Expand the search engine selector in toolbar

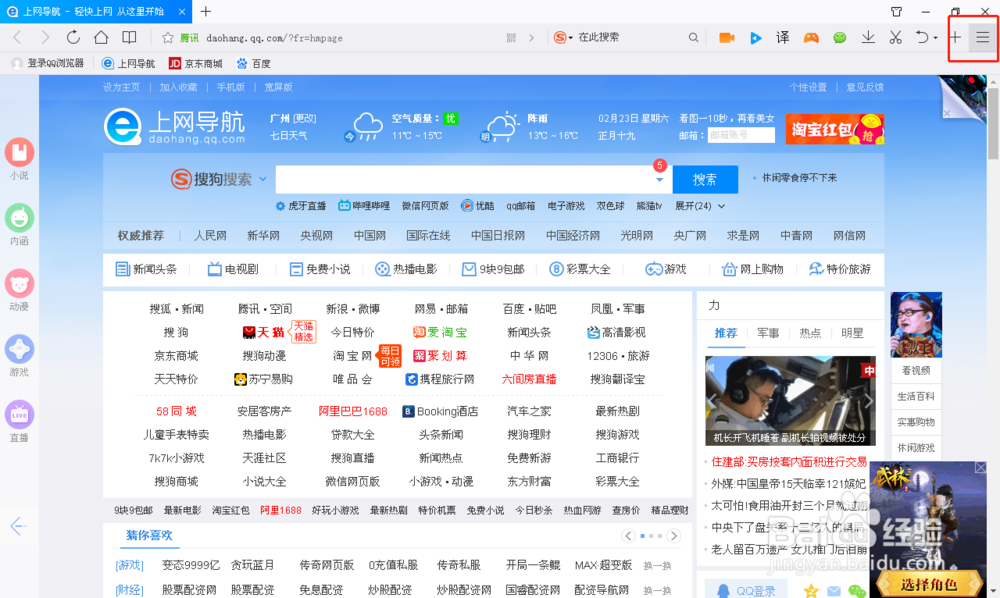[x=564, y=38]
